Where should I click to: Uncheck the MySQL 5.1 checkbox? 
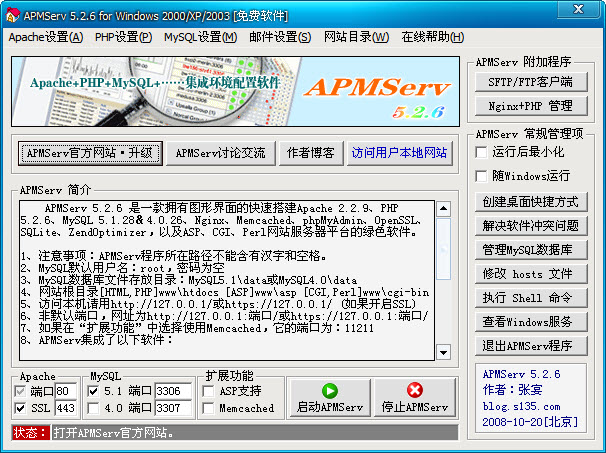coord(93,392)
